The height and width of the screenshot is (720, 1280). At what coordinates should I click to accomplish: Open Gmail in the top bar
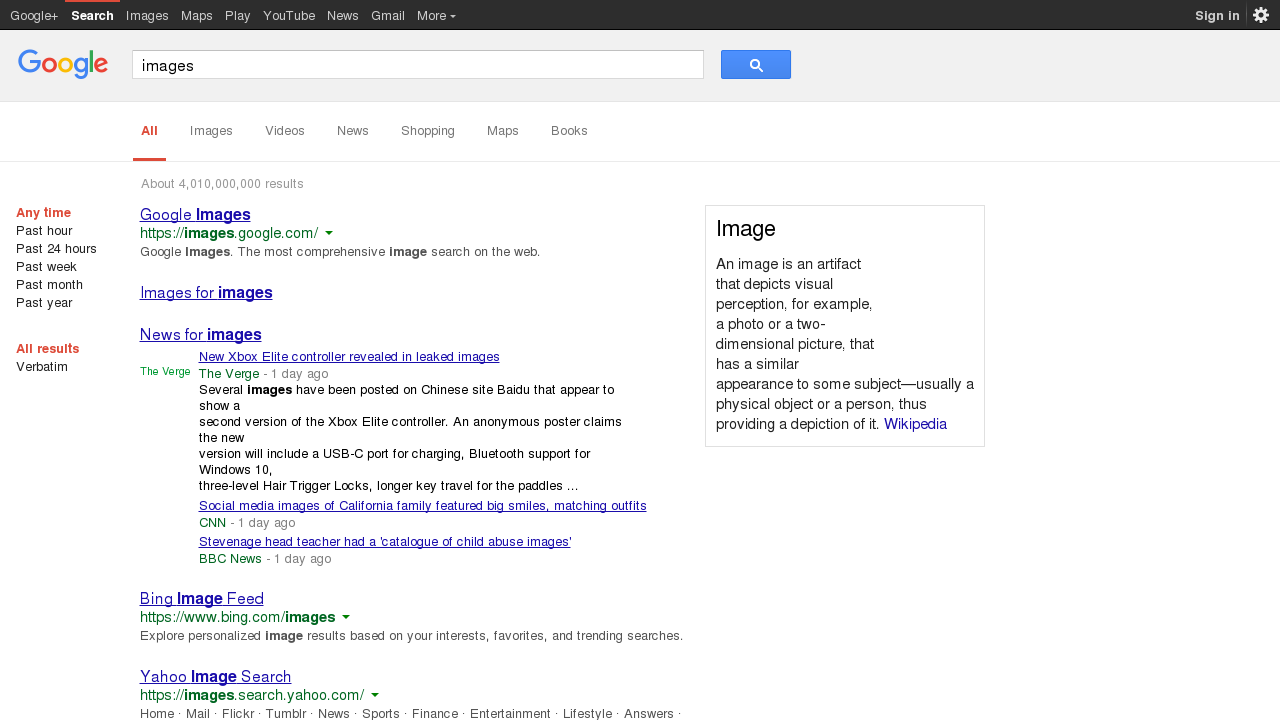point(388,15)
